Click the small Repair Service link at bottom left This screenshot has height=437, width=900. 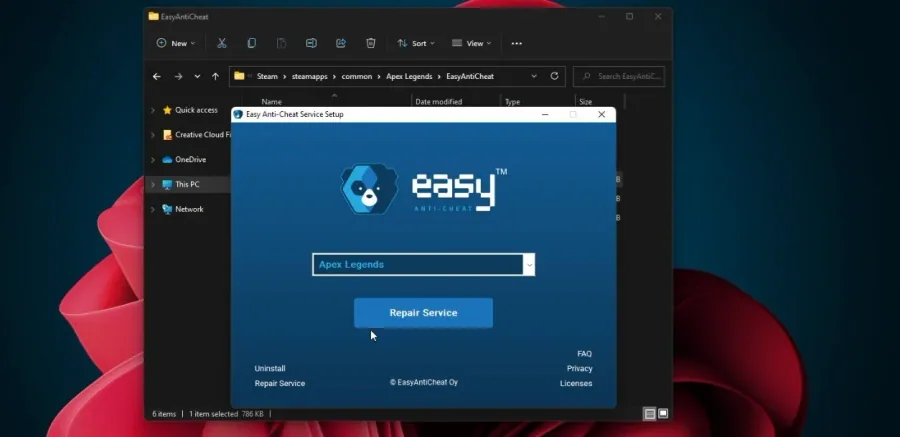coord(280,384)
